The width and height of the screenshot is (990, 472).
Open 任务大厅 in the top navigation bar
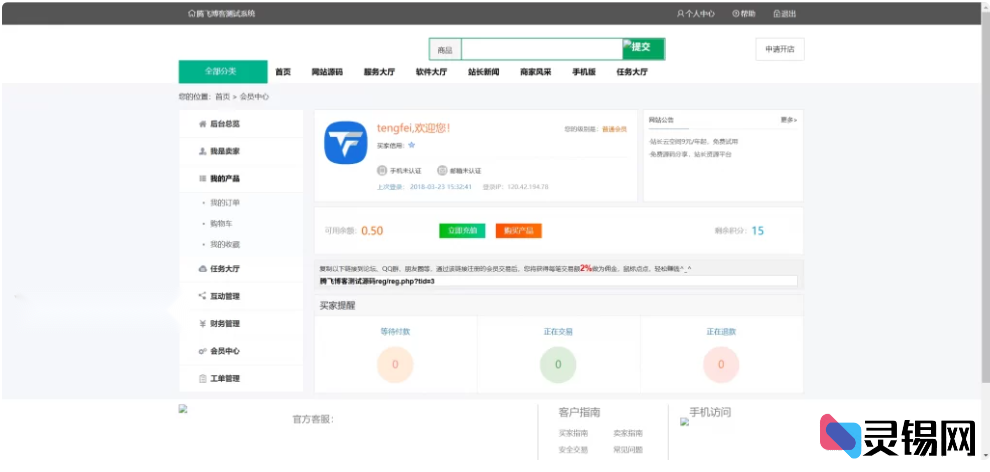click(632, 72)
